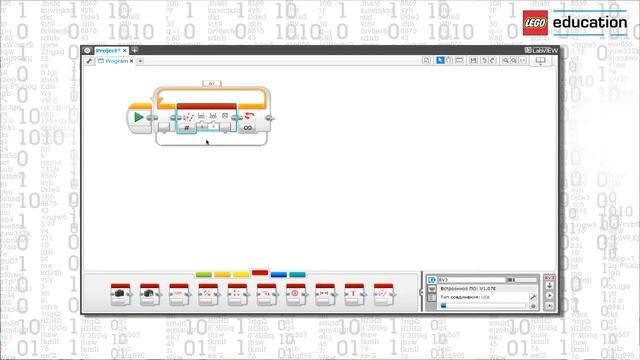
Task: Click the brick memory usage bar
Action: tap(483, 306)
